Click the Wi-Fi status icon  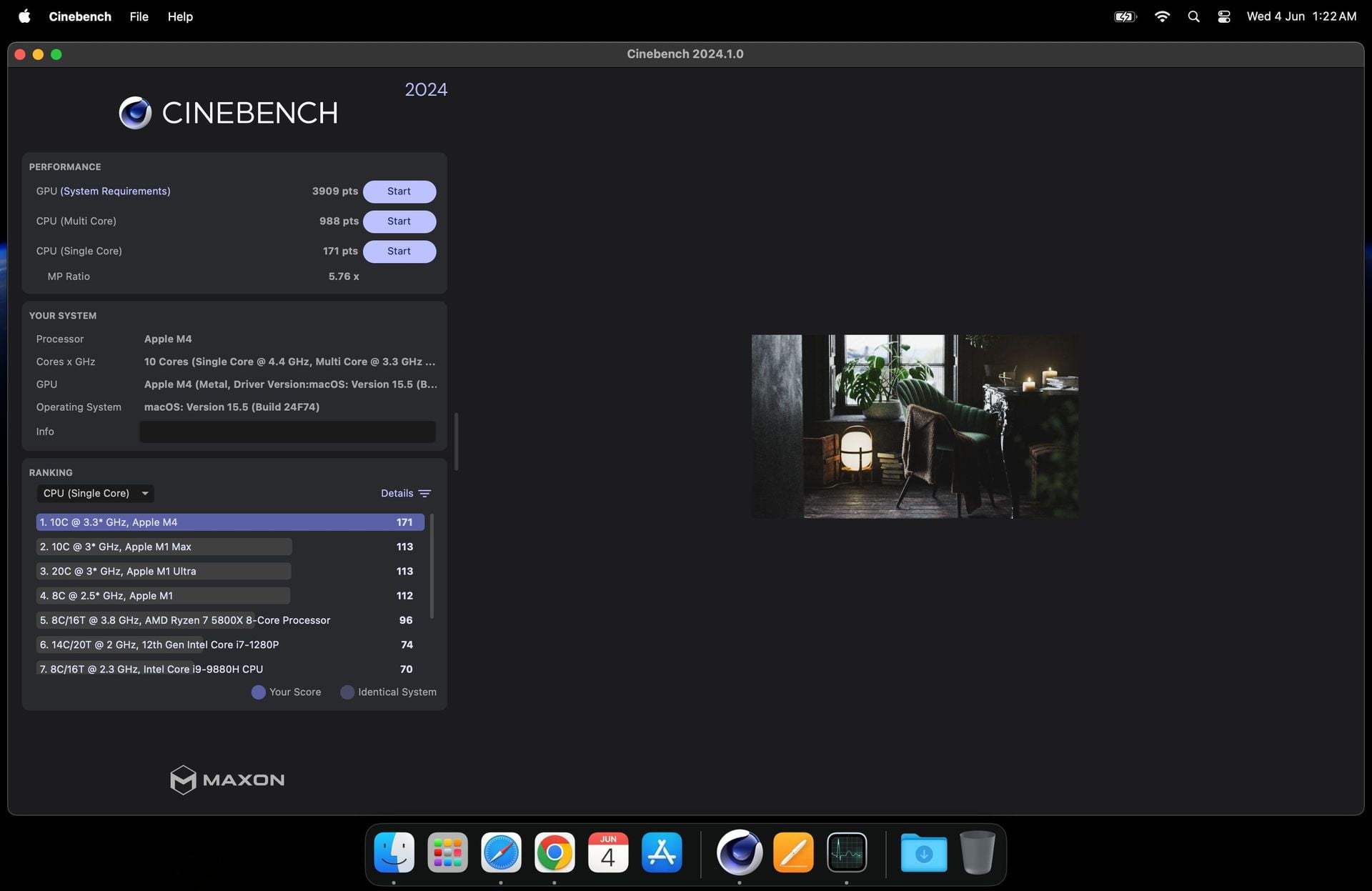tap(1162, 16)
